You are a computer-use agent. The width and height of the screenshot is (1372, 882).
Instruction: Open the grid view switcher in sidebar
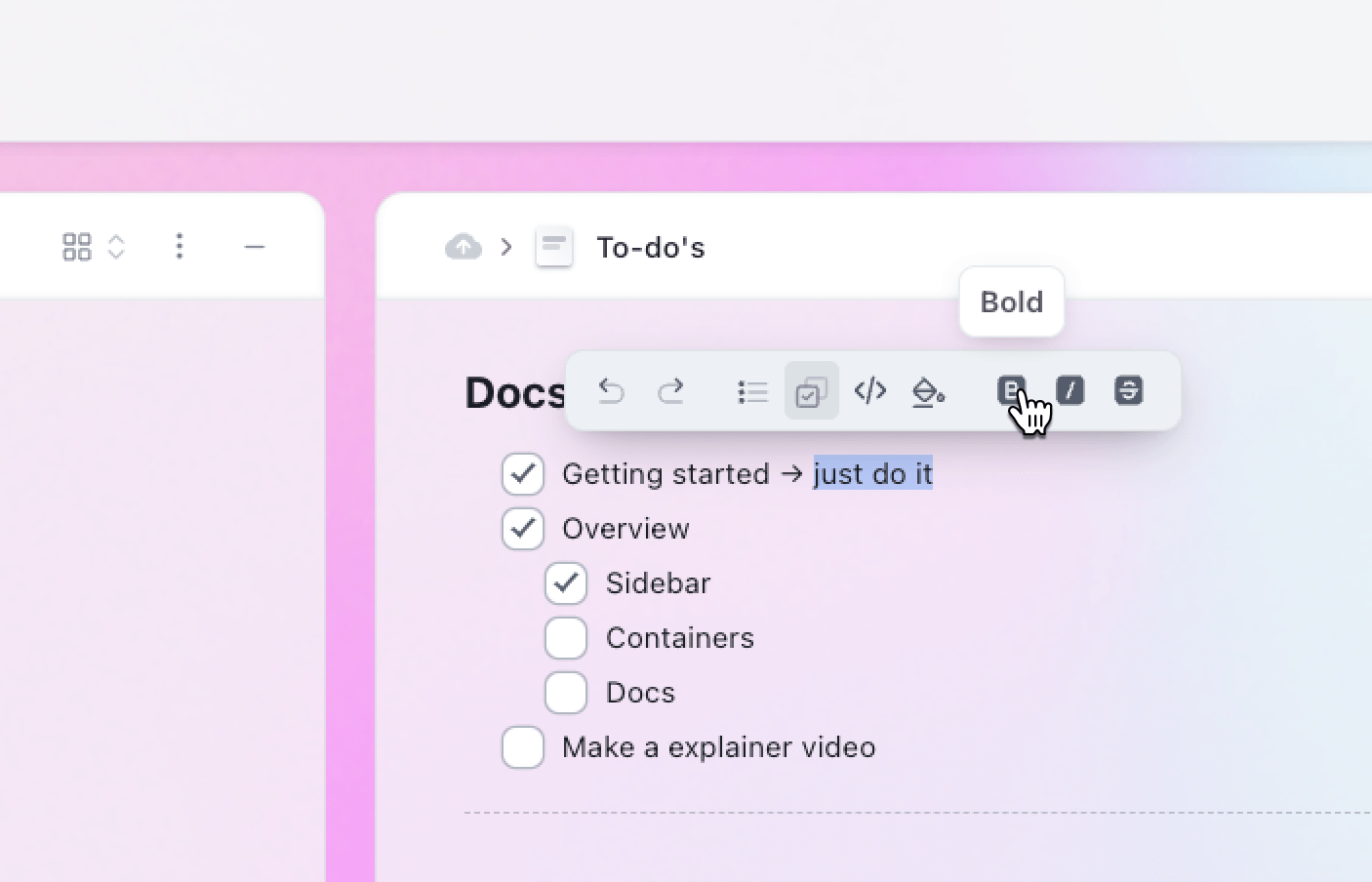94,247
